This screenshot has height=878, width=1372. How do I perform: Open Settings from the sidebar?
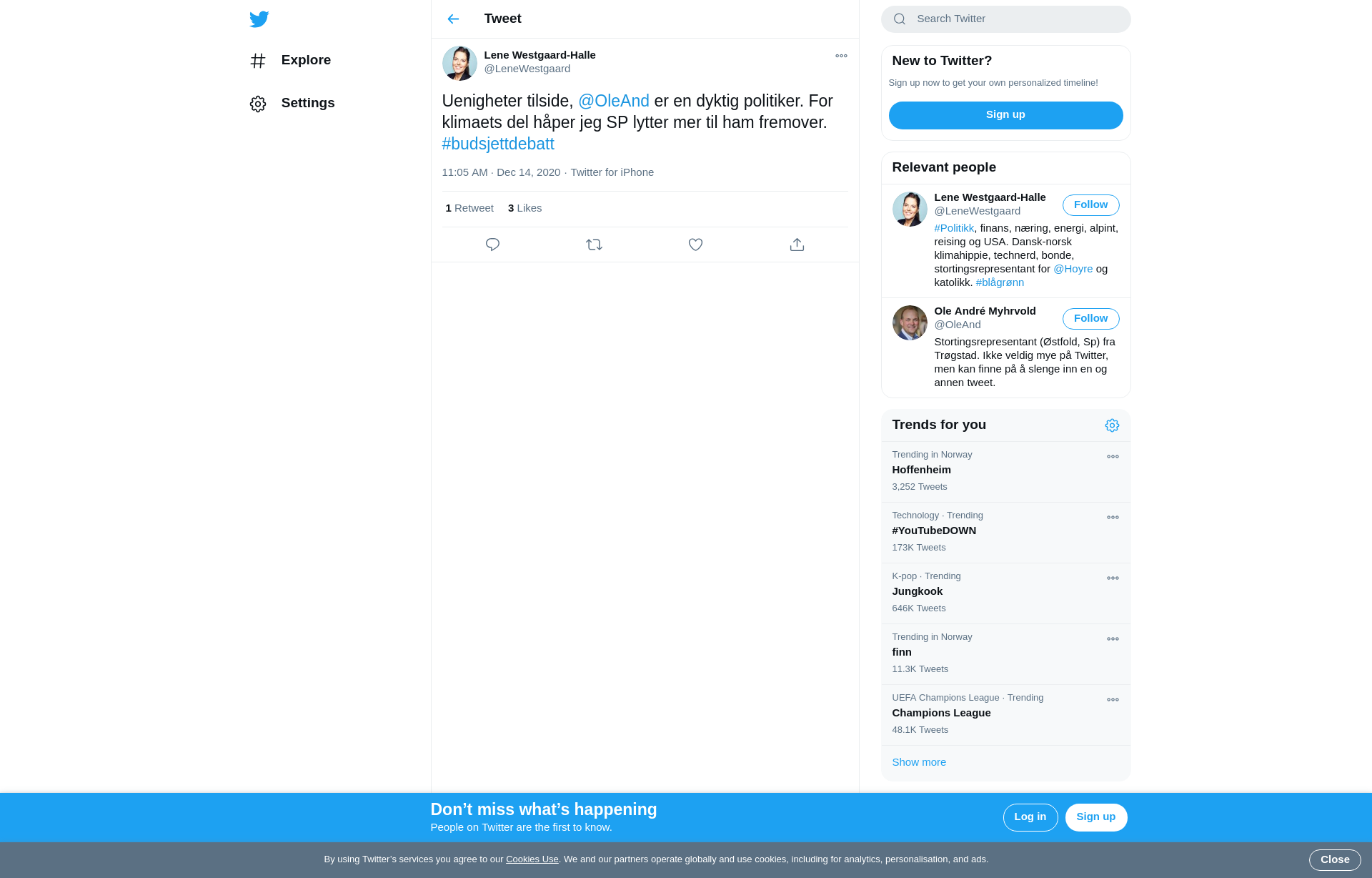point(292,103)
